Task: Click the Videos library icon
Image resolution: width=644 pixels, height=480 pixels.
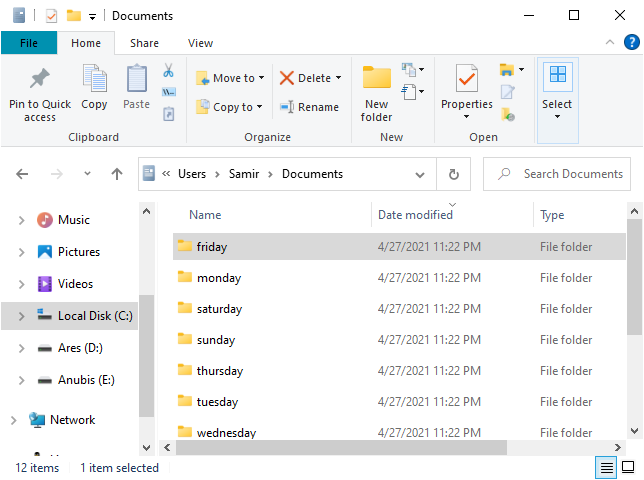Action: coord(45,284)
